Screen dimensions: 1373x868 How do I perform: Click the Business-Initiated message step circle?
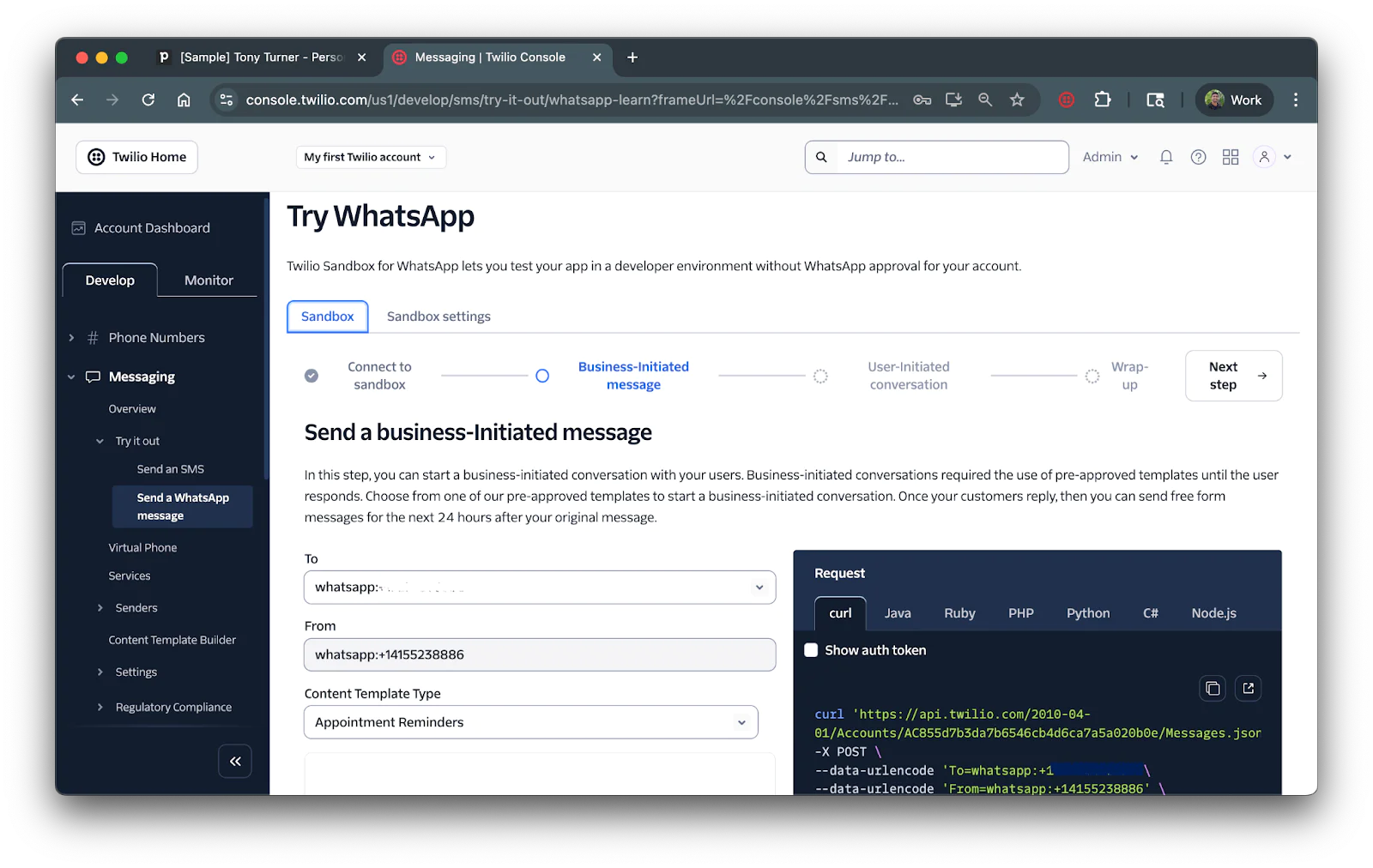click(x=541, y=375)
